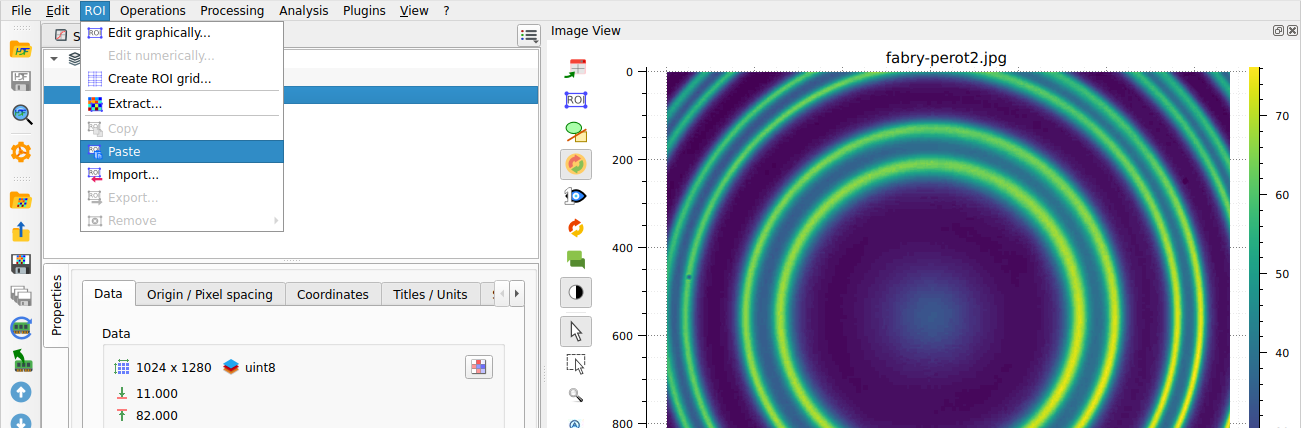Click the green speech bubbles icon
Image resolution: width=1301 pixels, height=428 pixels.
[576, 260]
